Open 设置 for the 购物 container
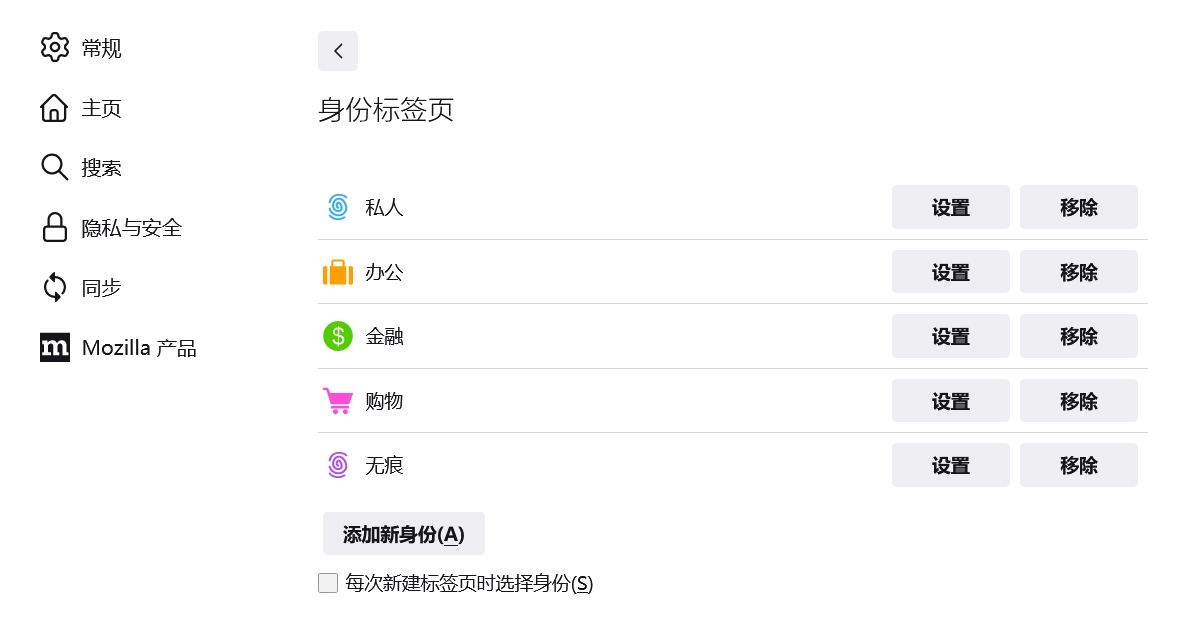 950,401
